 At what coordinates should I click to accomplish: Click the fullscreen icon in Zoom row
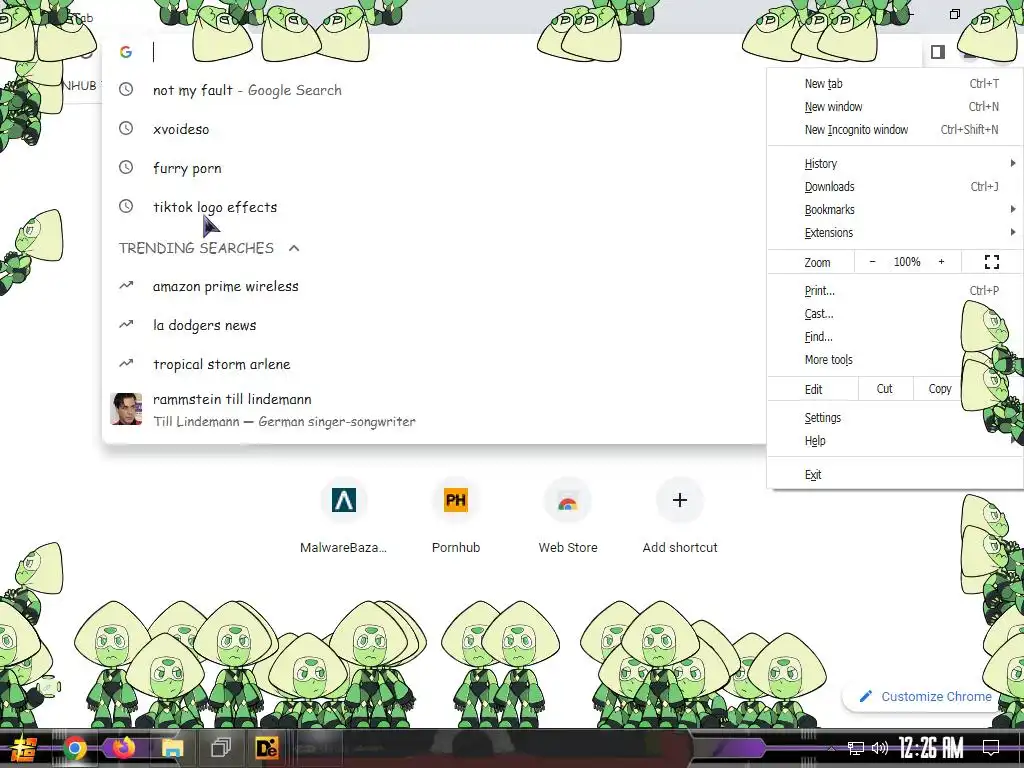click(x=991, y=262)
